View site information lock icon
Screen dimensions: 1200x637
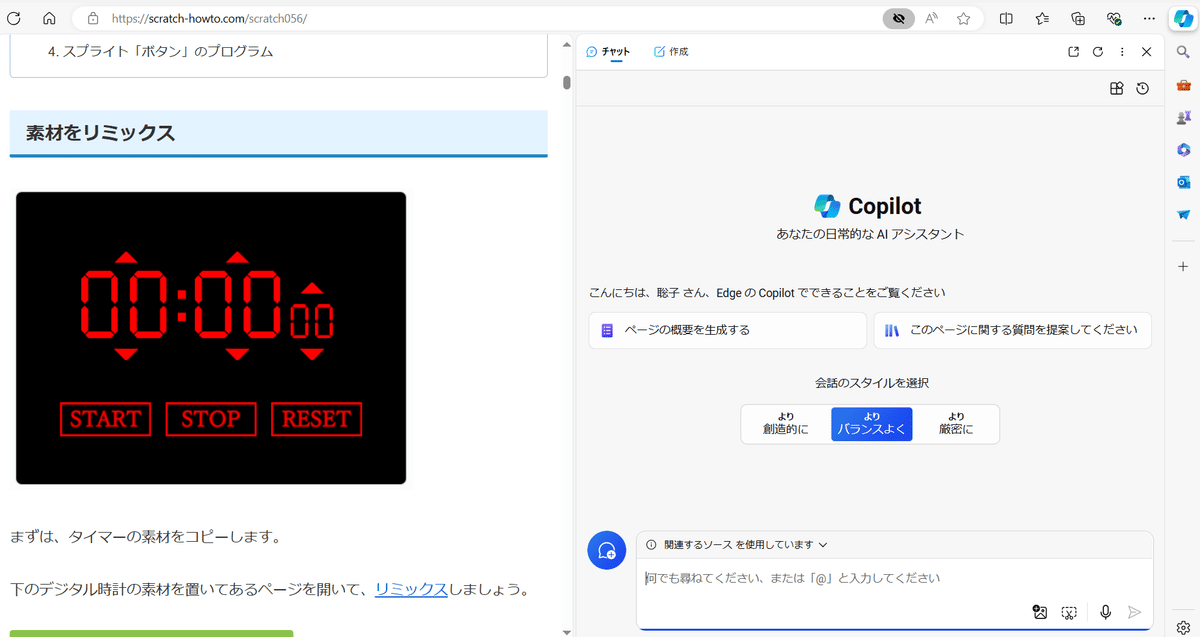click(x=93, y=18)
